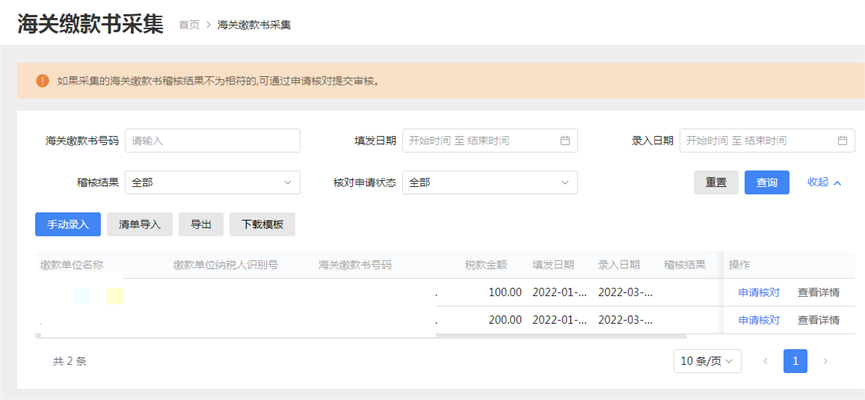Focus the 海关缴款书号码 input field
865x400 pixels.
click(212, 141)
